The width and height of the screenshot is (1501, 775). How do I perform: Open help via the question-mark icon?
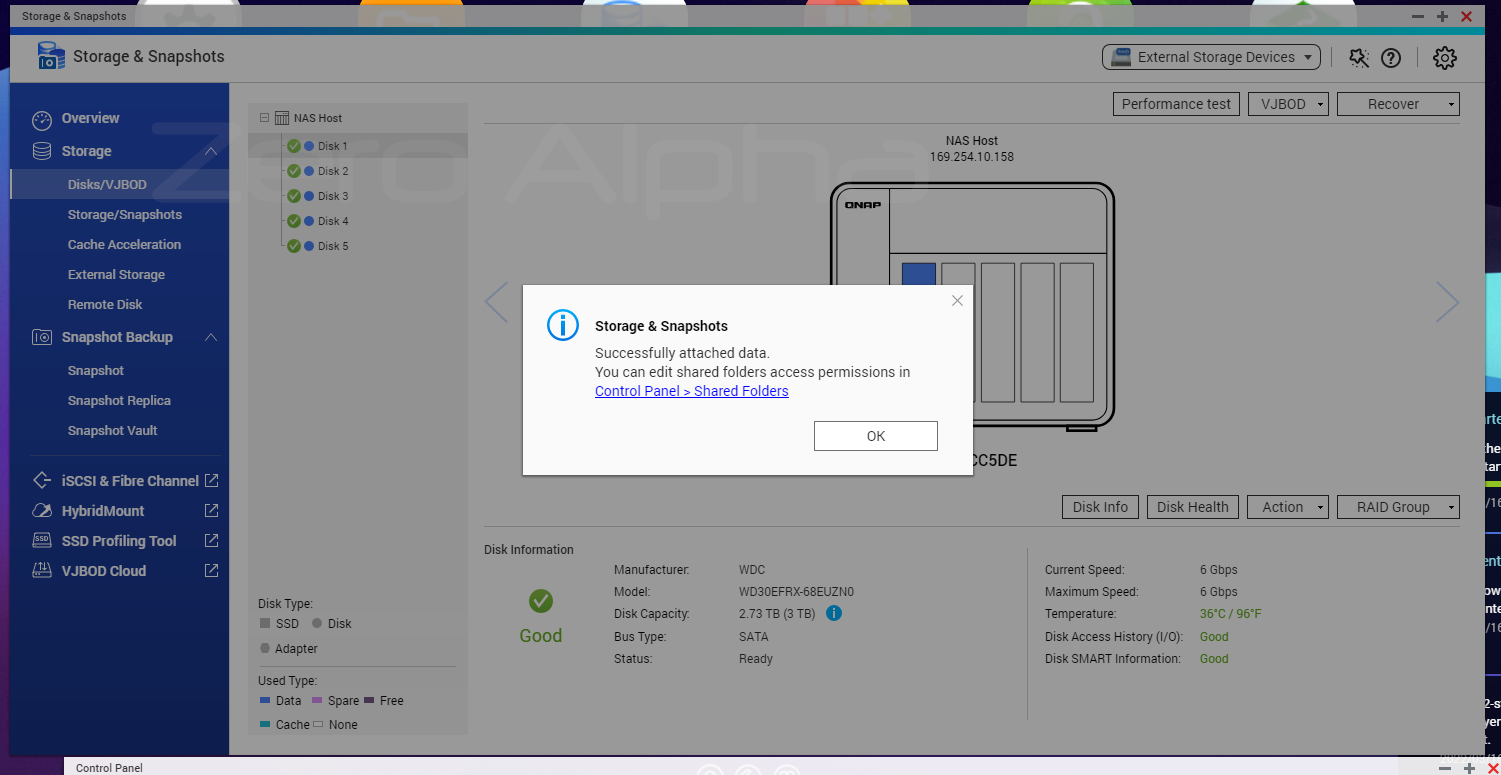(x=1393, y=57)
